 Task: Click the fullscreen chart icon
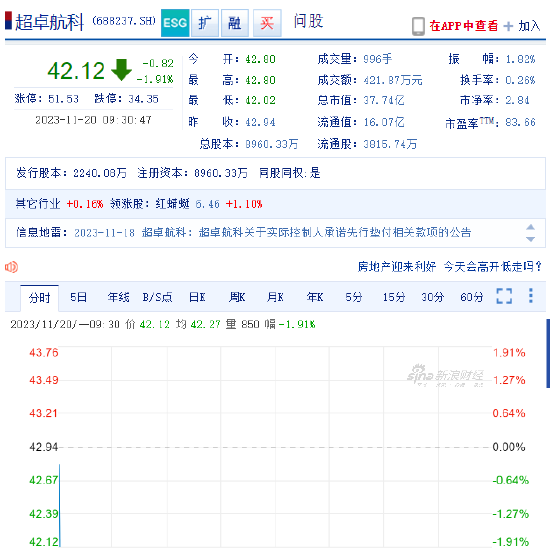tap(504, 296)
